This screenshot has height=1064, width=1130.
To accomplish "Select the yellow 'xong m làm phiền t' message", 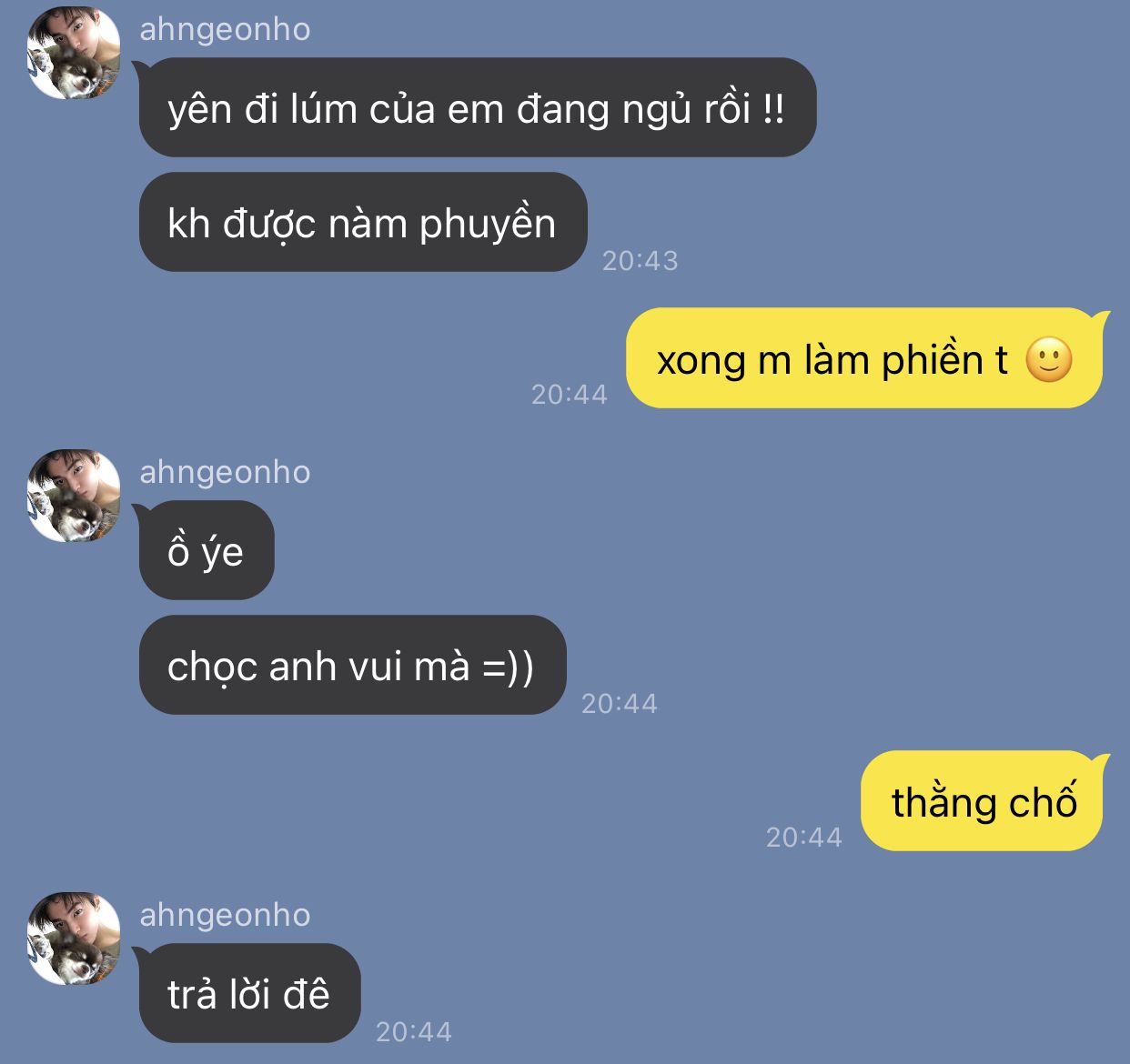I will pos(863,358).
